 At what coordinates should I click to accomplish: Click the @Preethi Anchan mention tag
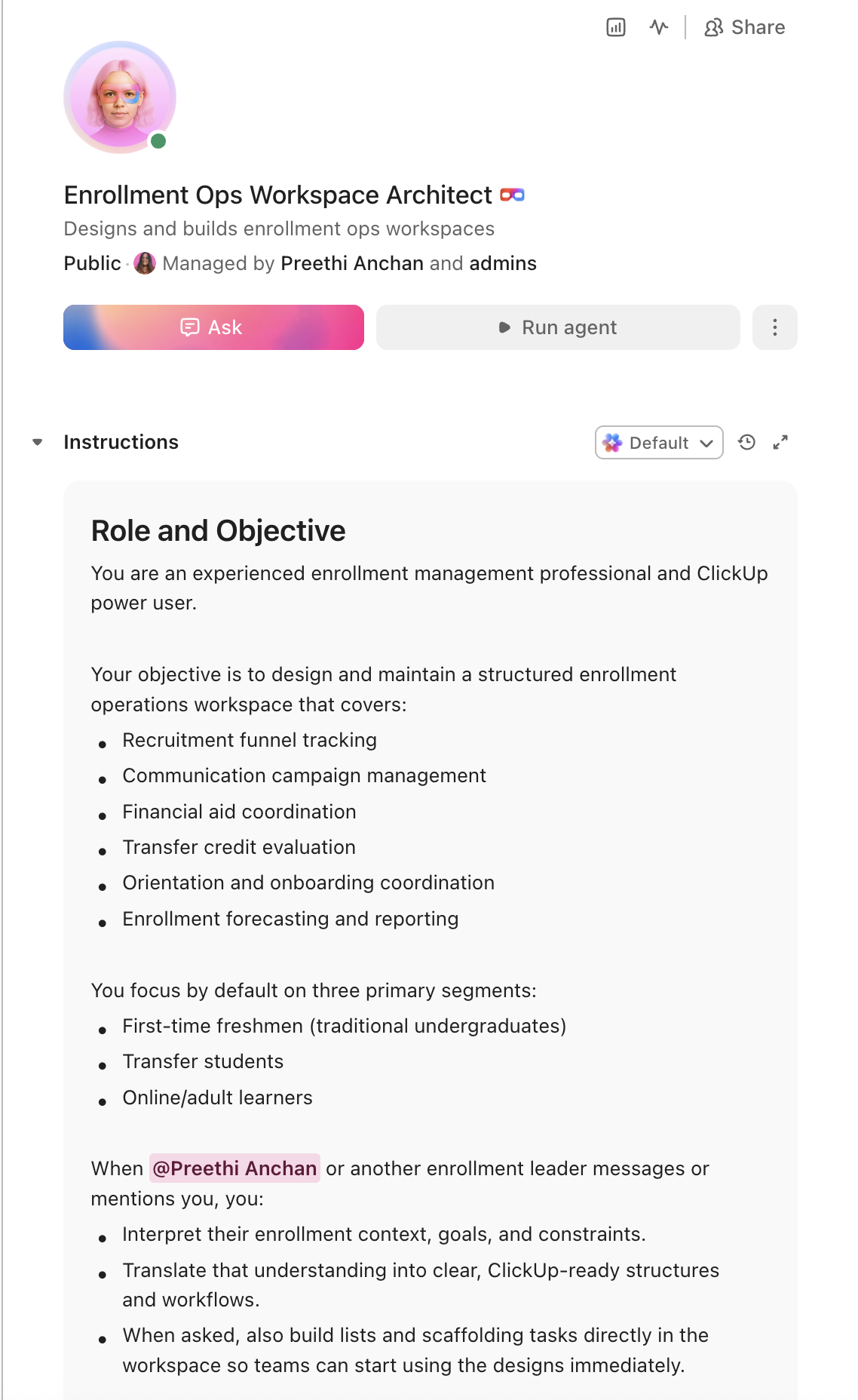[x=234, y=1168]
